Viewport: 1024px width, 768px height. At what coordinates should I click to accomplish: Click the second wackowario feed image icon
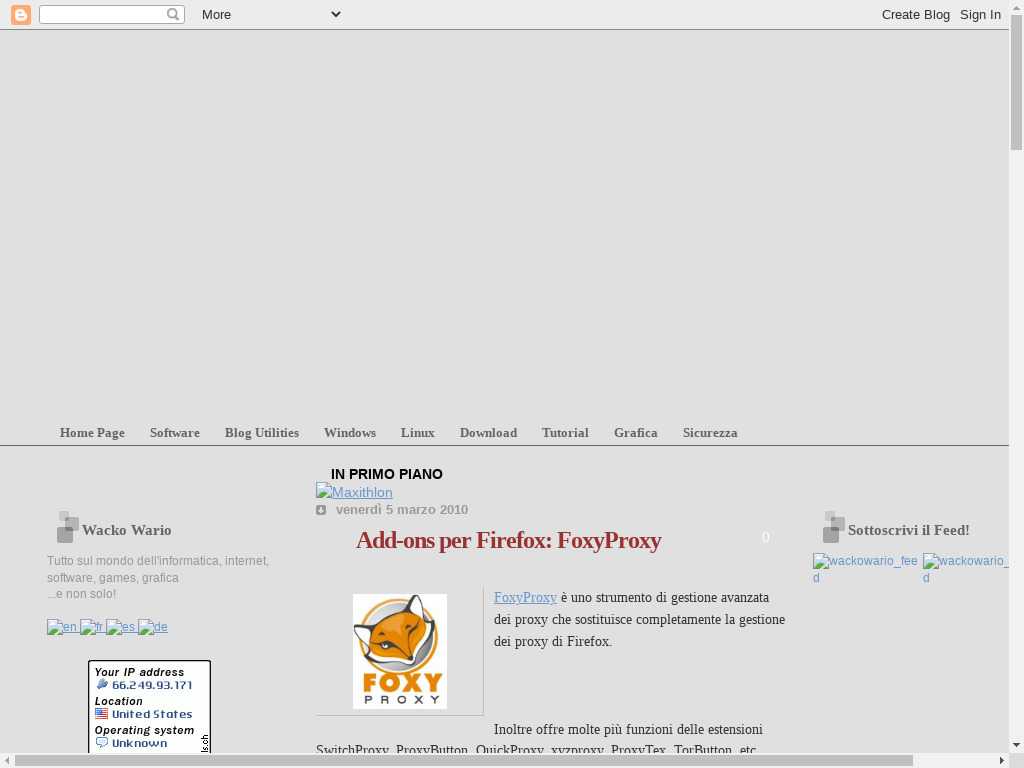click(x=965, y=568)
